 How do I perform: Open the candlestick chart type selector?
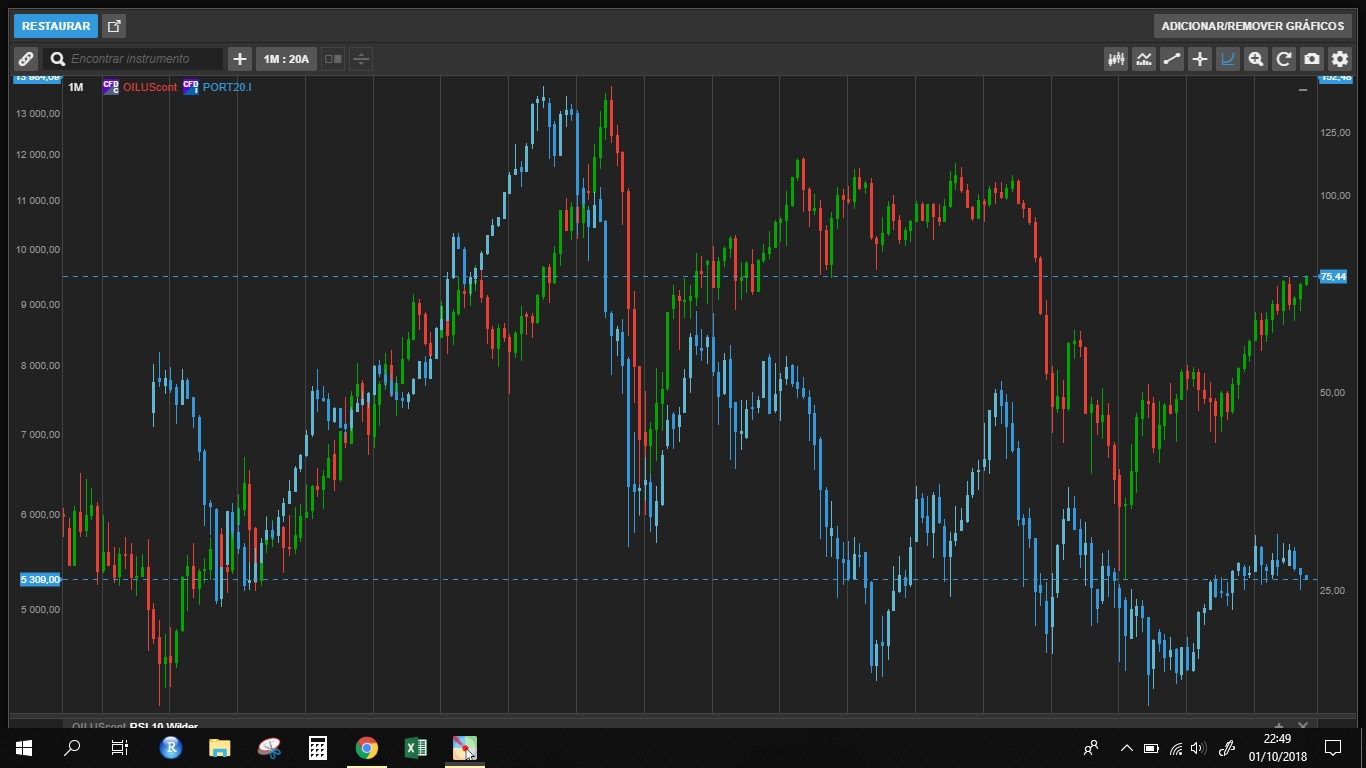[1116, 59]
